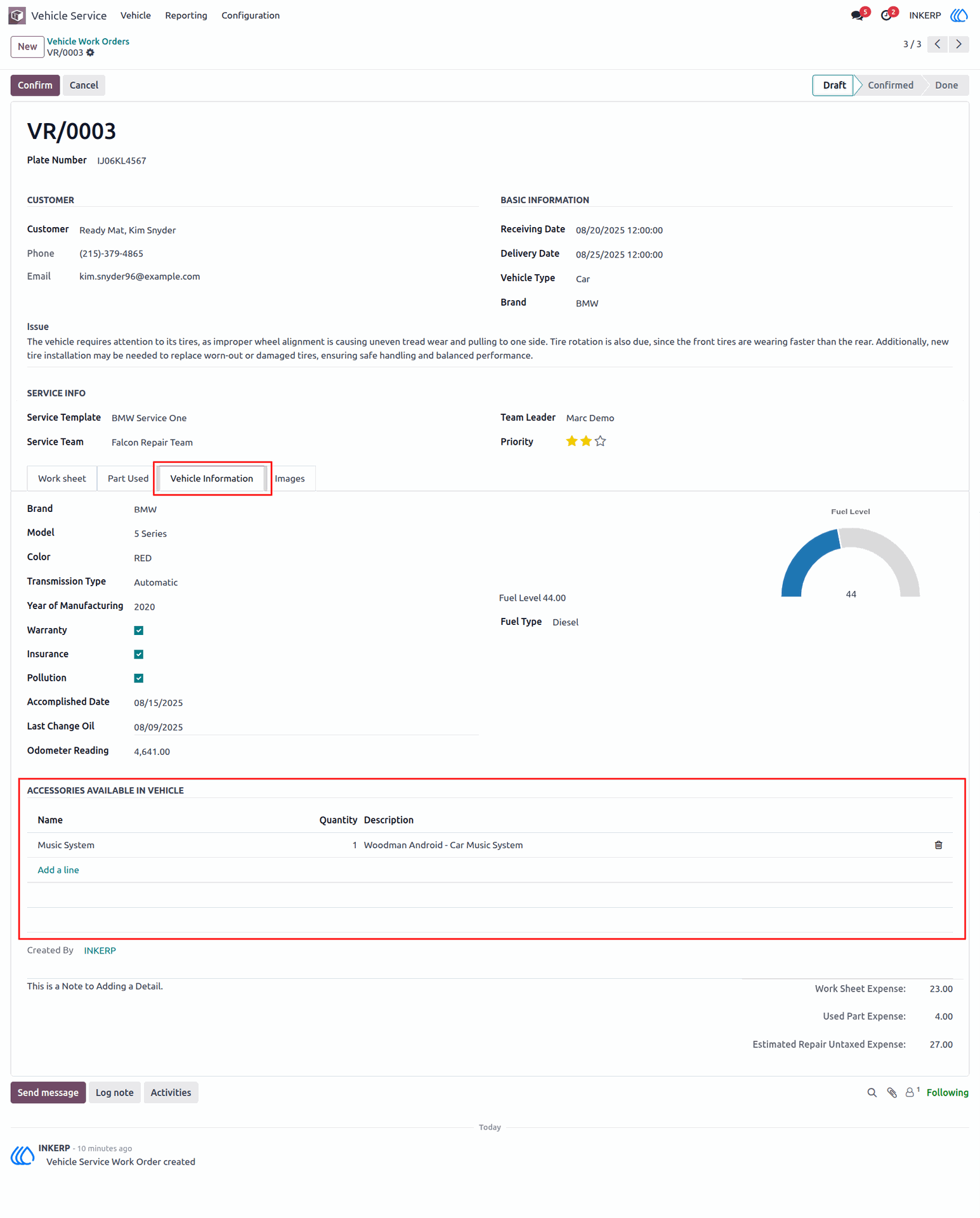Open attachments via the paperclip icon
Image resolution: width=980 pixels, height=1218 pixels.
(892, 1092)
